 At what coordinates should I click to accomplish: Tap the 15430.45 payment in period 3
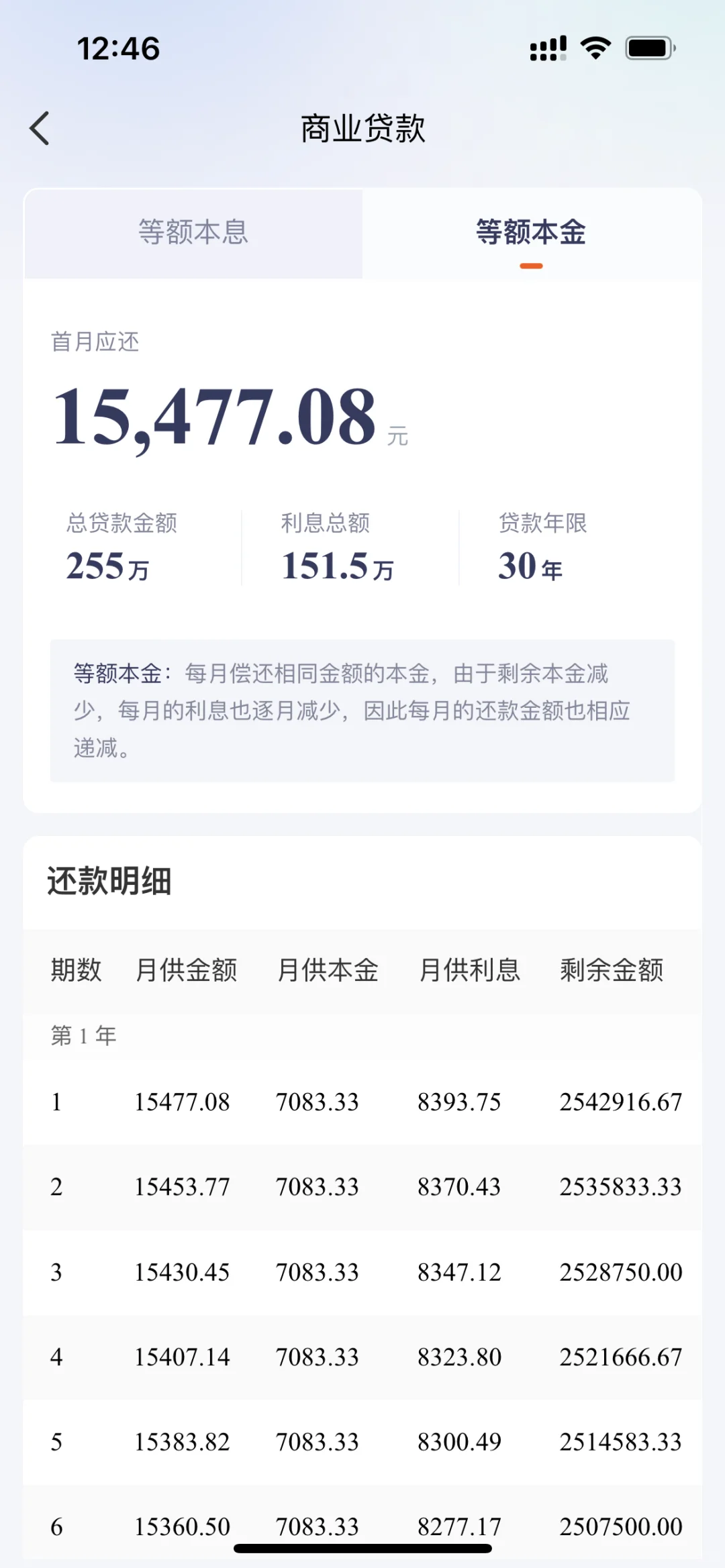click(182, 1272)
